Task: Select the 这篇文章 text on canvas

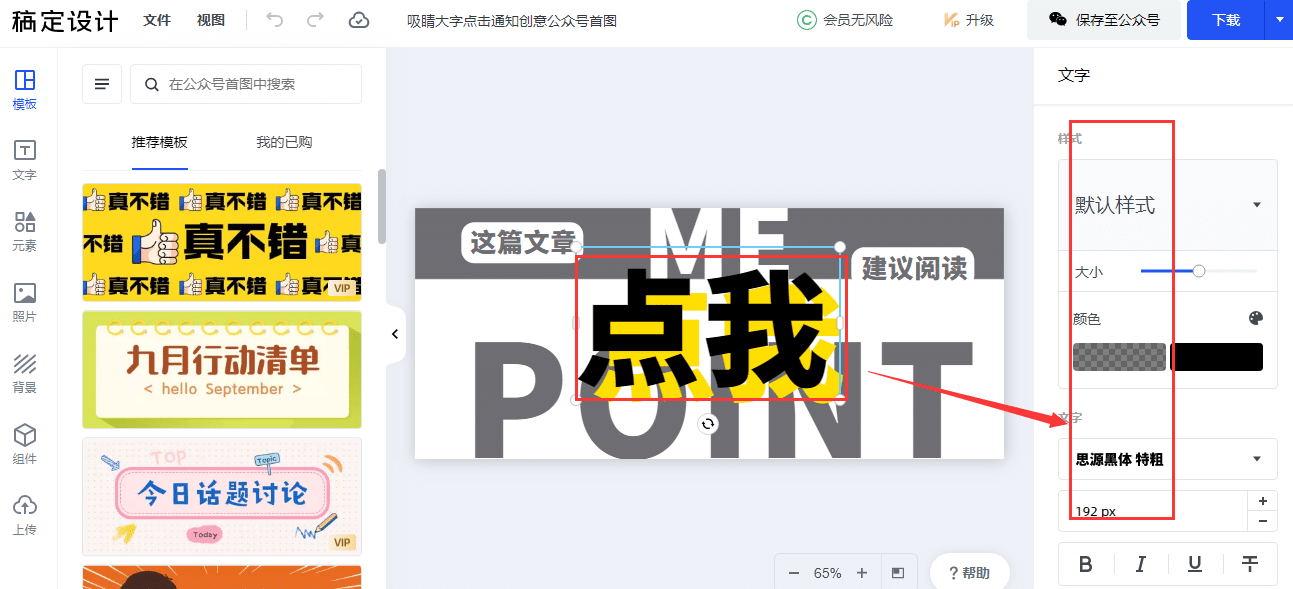Action: point(522,242)
